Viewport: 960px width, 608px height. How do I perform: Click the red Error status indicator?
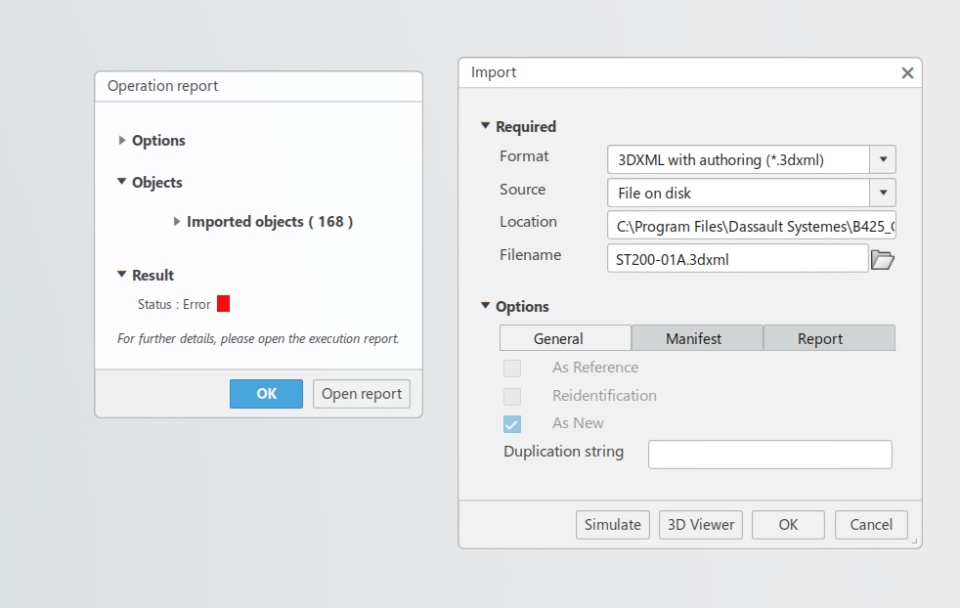click(x=223, y=304)
